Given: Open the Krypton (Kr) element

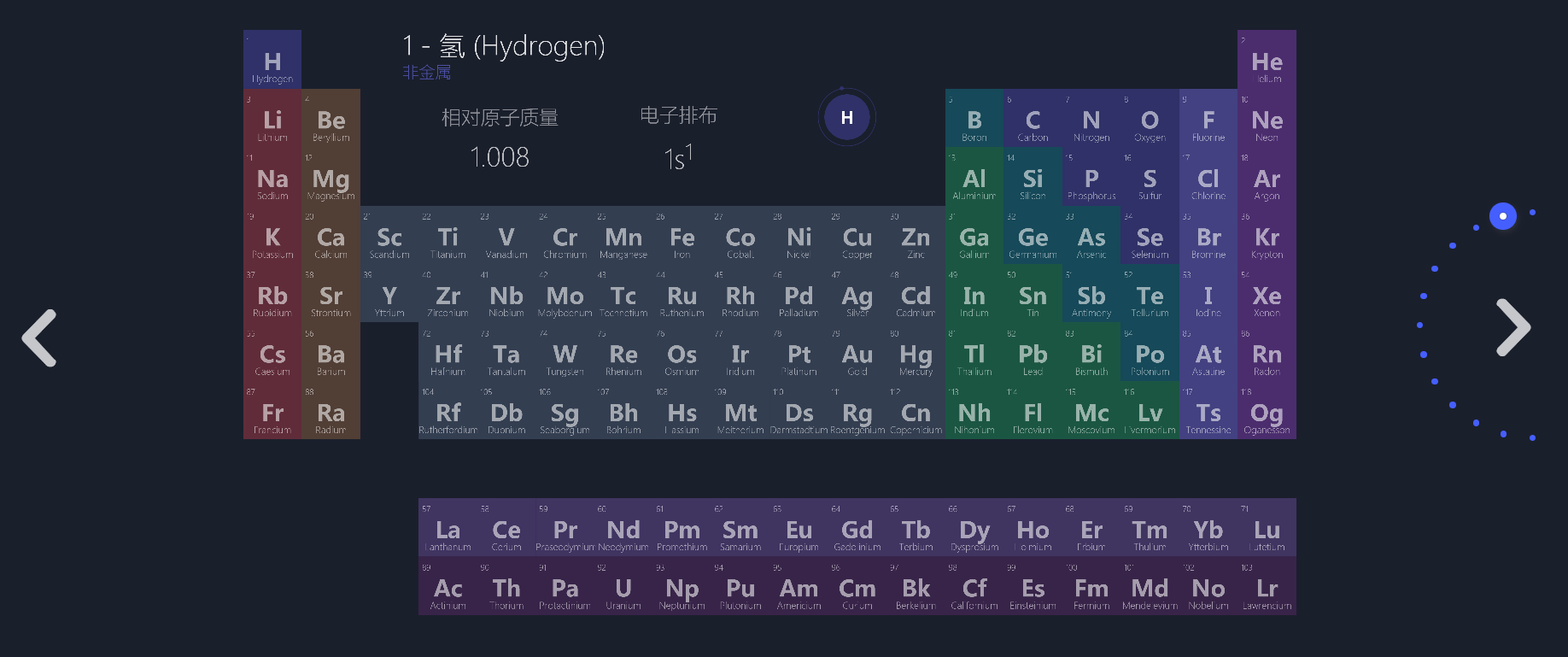Looking at the screenshot, I should [x=1267, y=236].
